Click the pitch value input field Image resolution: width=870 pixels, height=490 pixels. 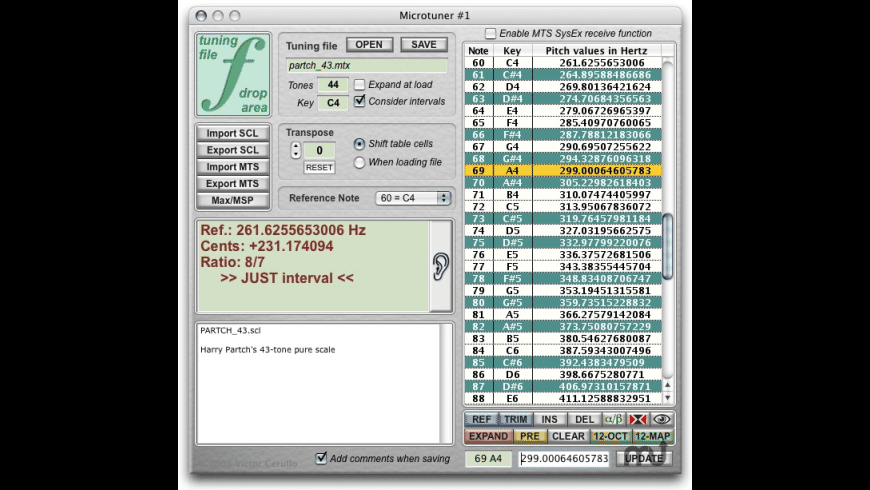coord(564,458)
